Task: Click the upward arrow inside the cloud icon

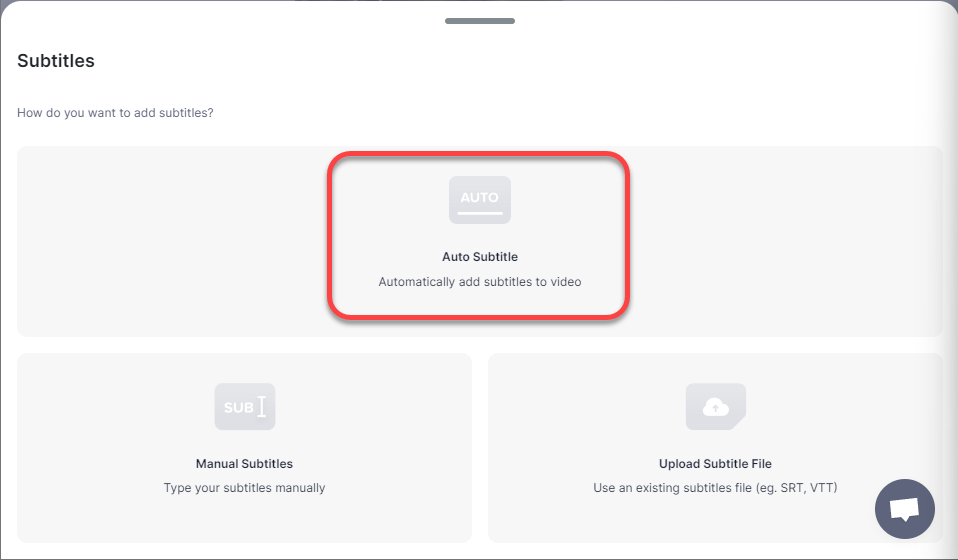Action: 716,408
